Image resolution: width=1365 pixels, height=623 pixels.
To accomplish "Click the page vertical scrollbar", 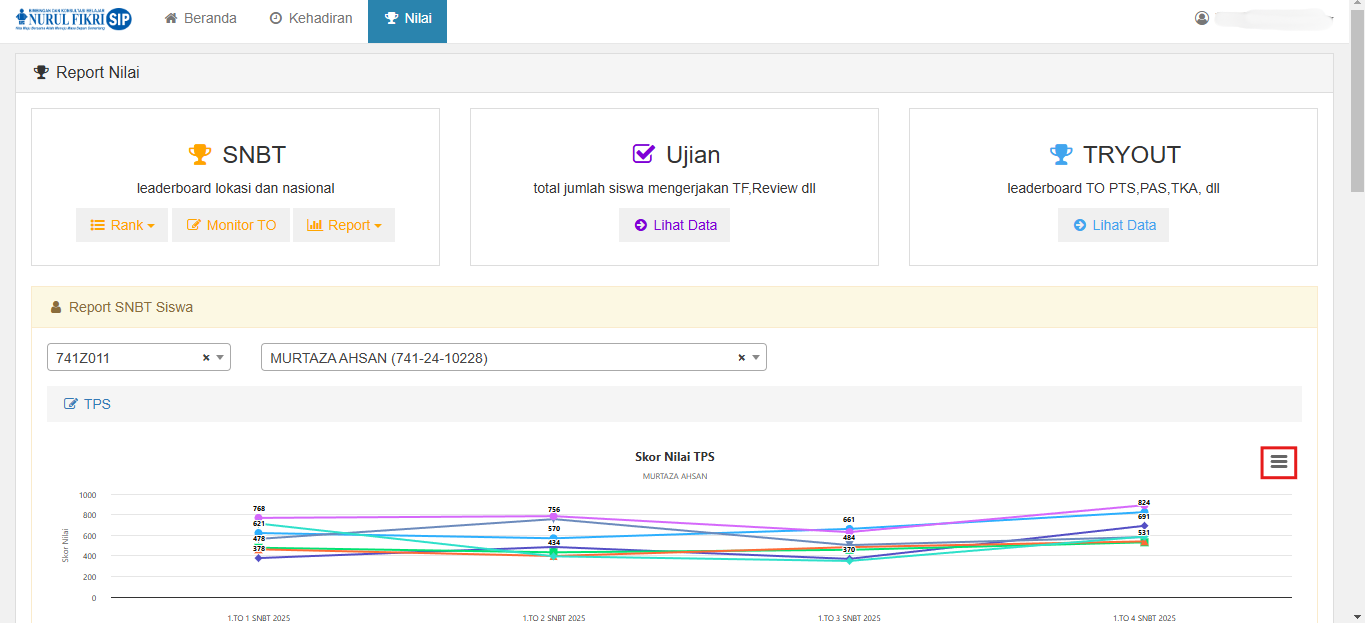I will pyautogui.click(x=1357, y=100).
